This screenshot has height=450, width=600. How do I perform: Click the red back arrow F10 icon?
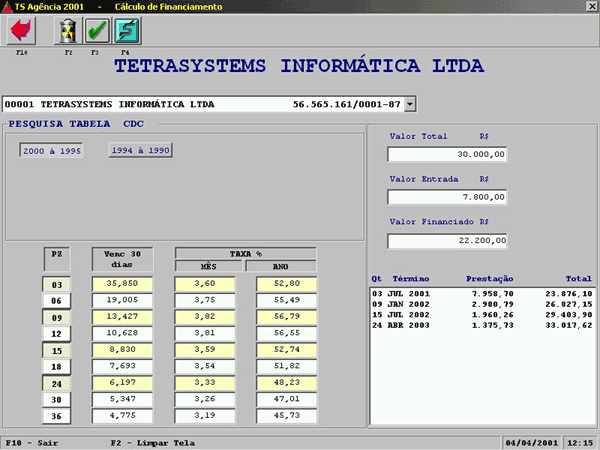(21, 31)
